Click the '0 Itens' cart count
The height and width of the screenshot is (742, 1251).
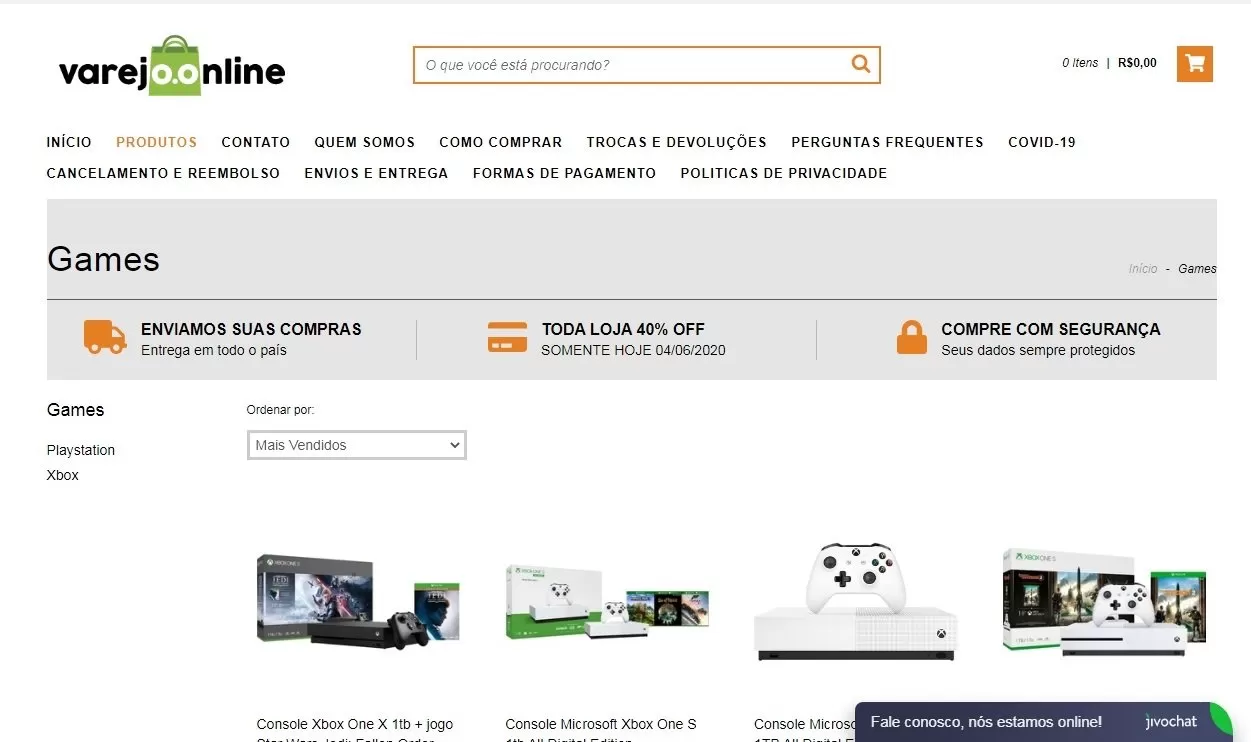point(1080,63)
